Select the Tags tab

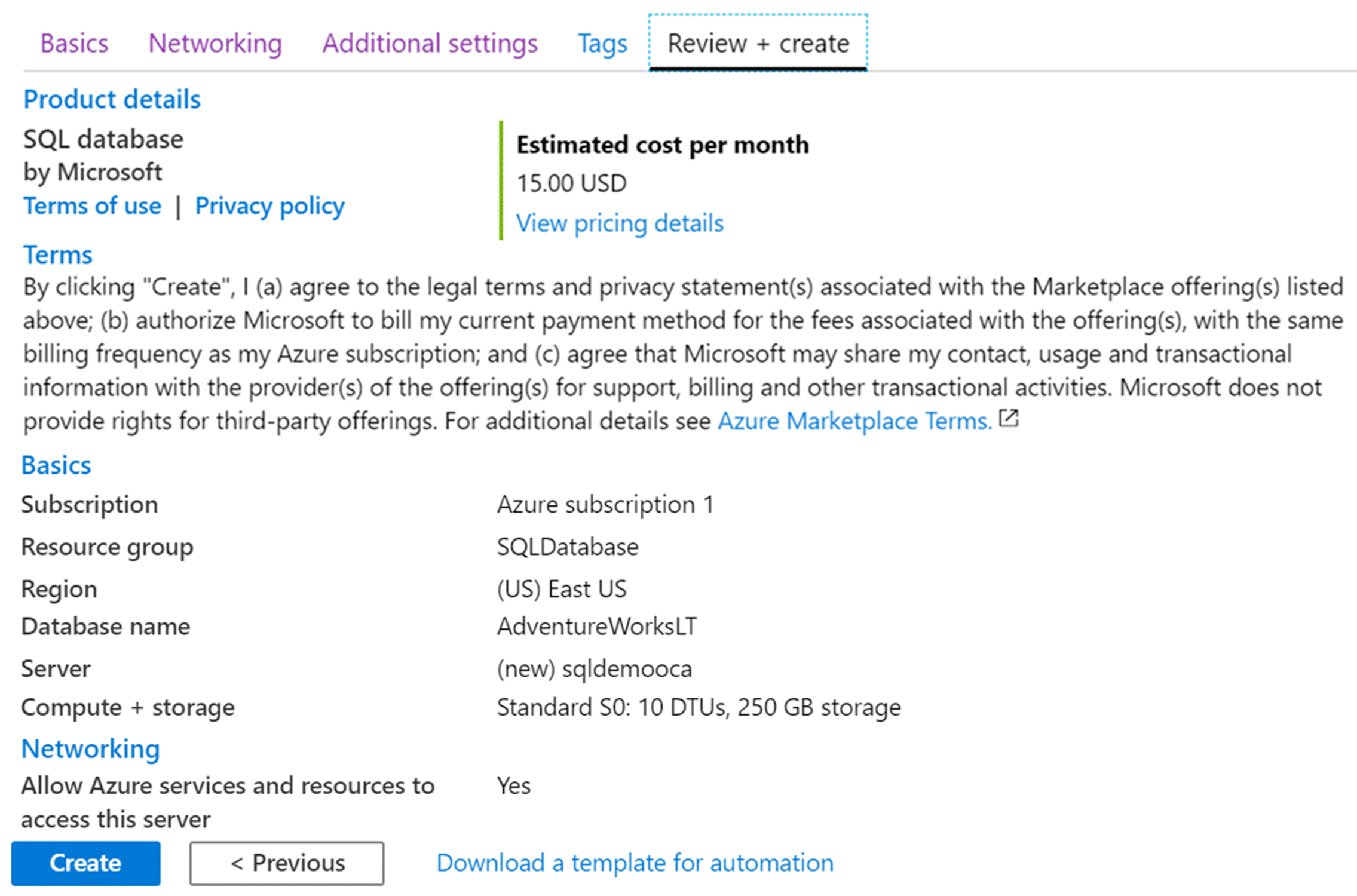[602, 43]
